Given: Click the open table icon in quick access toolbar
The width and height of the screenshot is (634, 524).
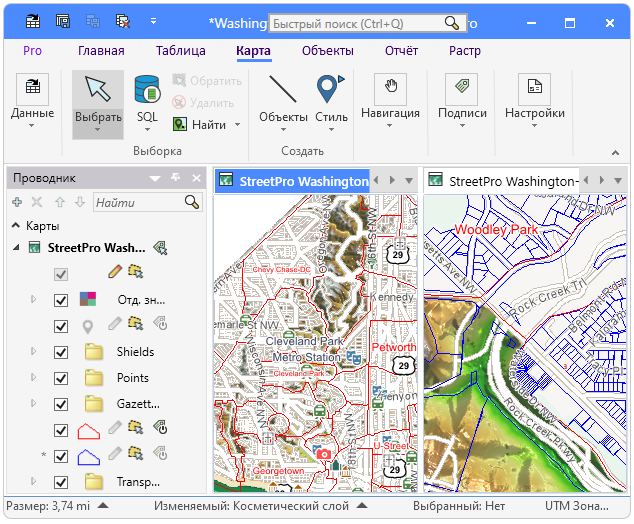Looking at the screenshot, I should point(33,21).
